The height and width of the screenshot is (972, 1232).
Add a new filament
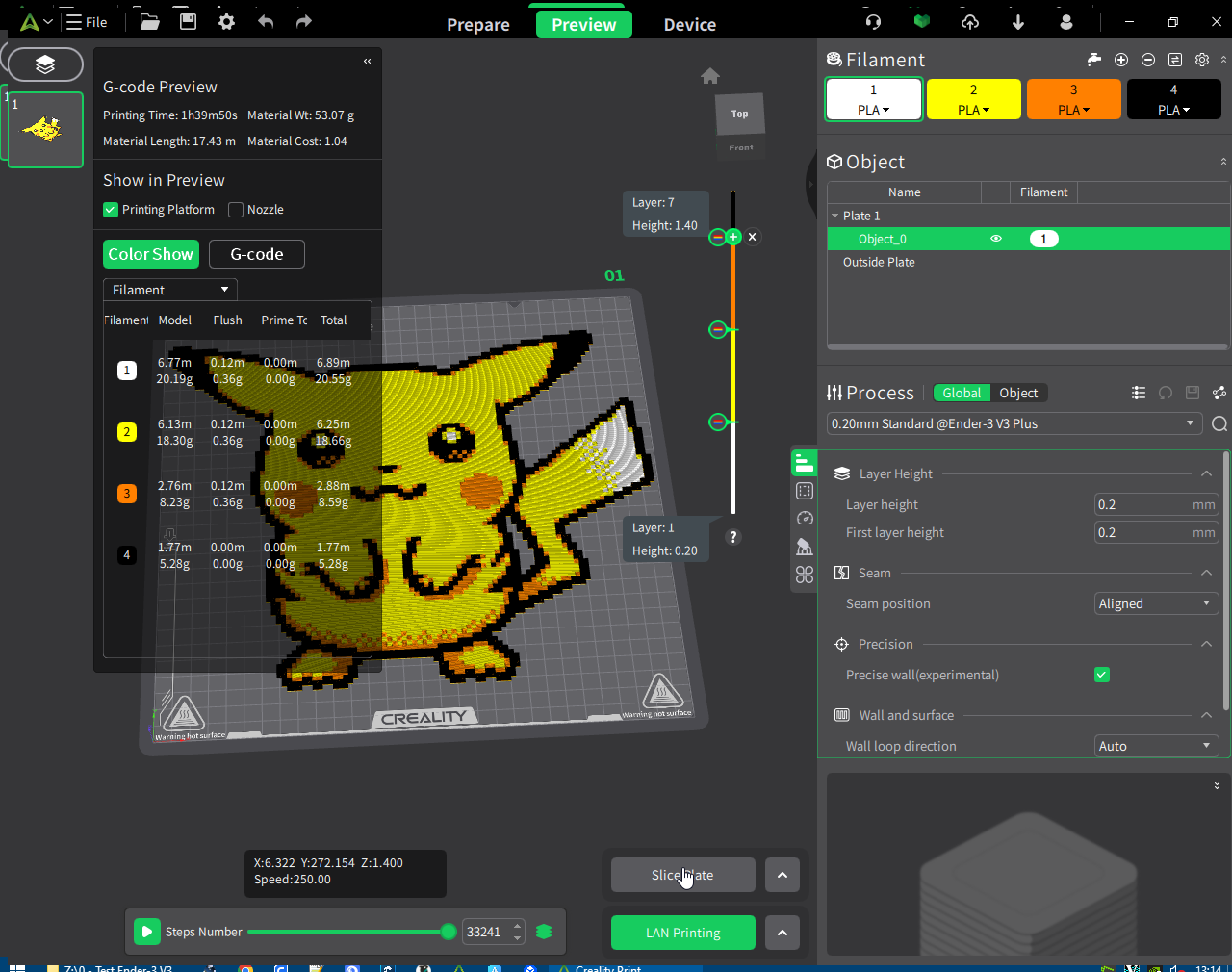(x=1121, y=60)
